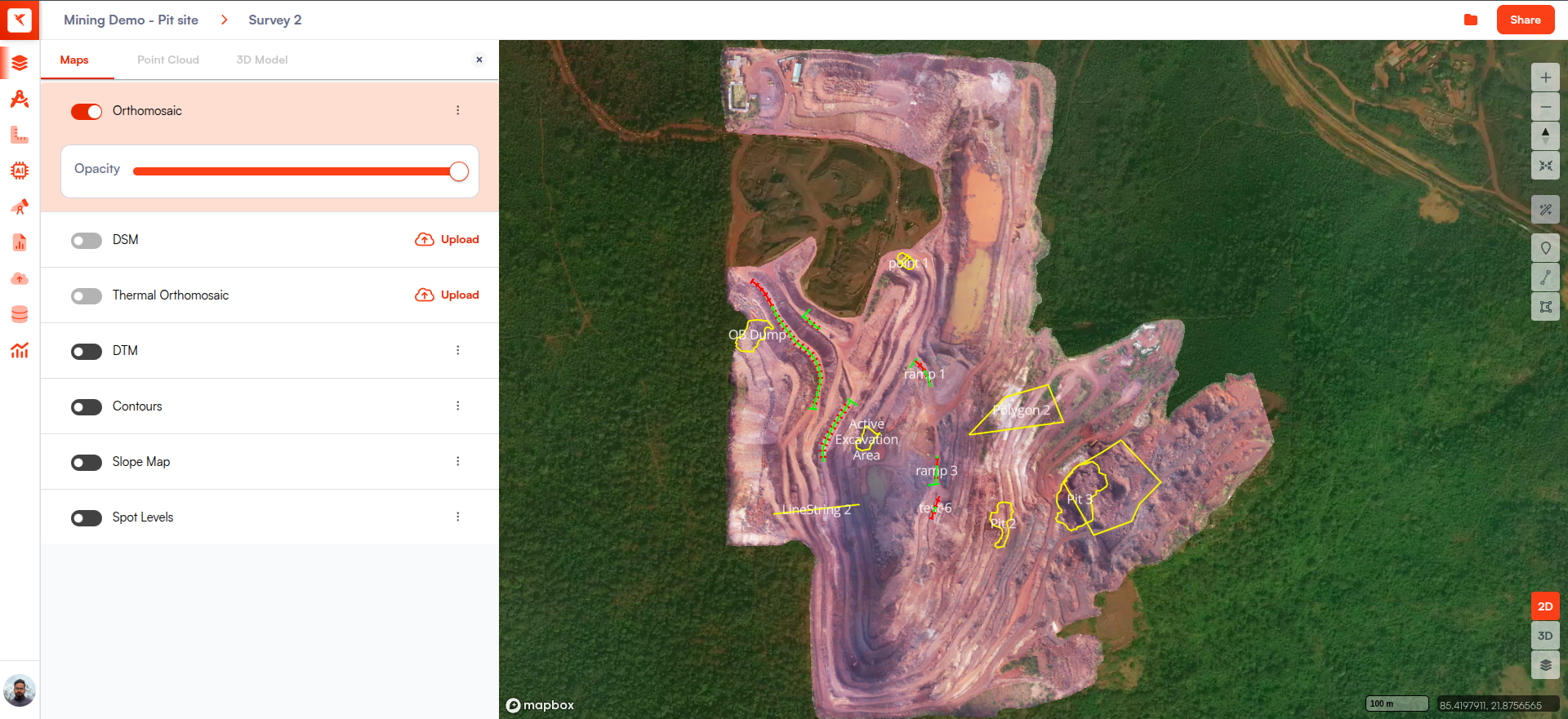Reset map bearing with compass arrow
The height and width of the screenshot is (719, 1568).
(x=1545, y=135)
